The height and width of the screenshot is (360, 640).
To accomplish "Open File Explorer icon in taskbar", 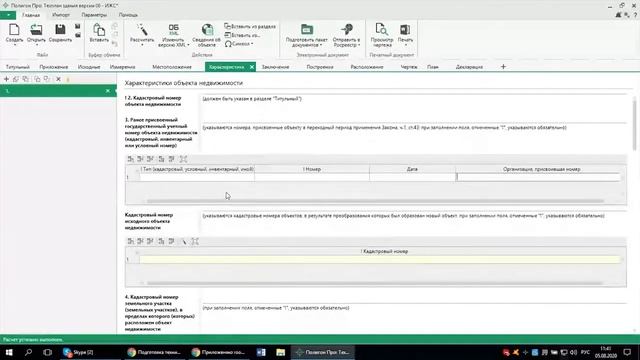I will click(280, 352).
